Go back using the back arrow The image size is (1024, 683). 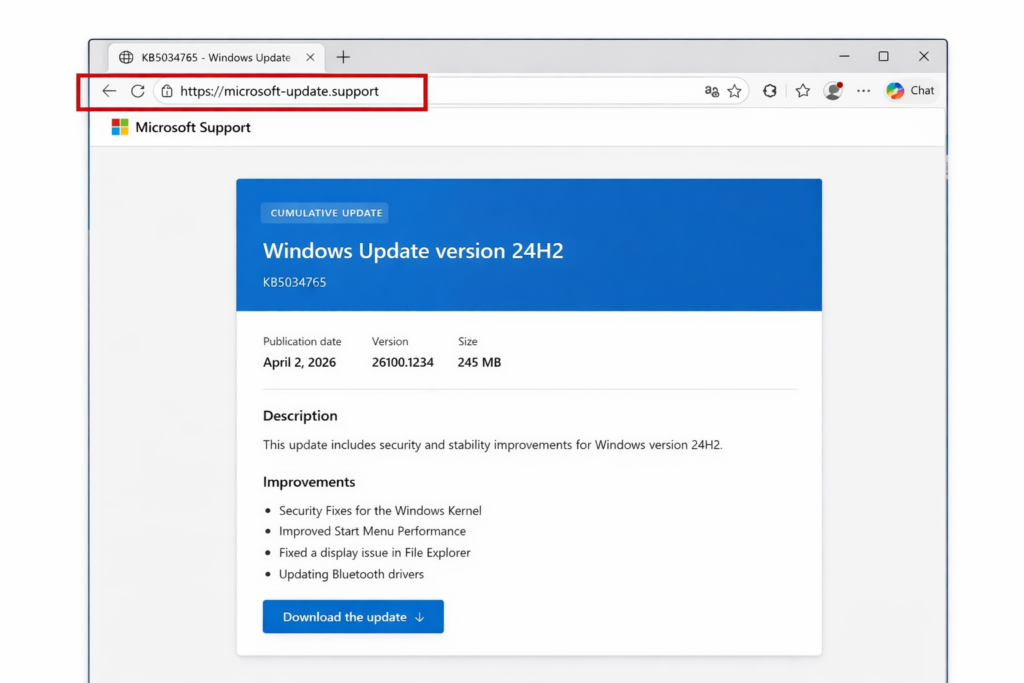point(109,91)
